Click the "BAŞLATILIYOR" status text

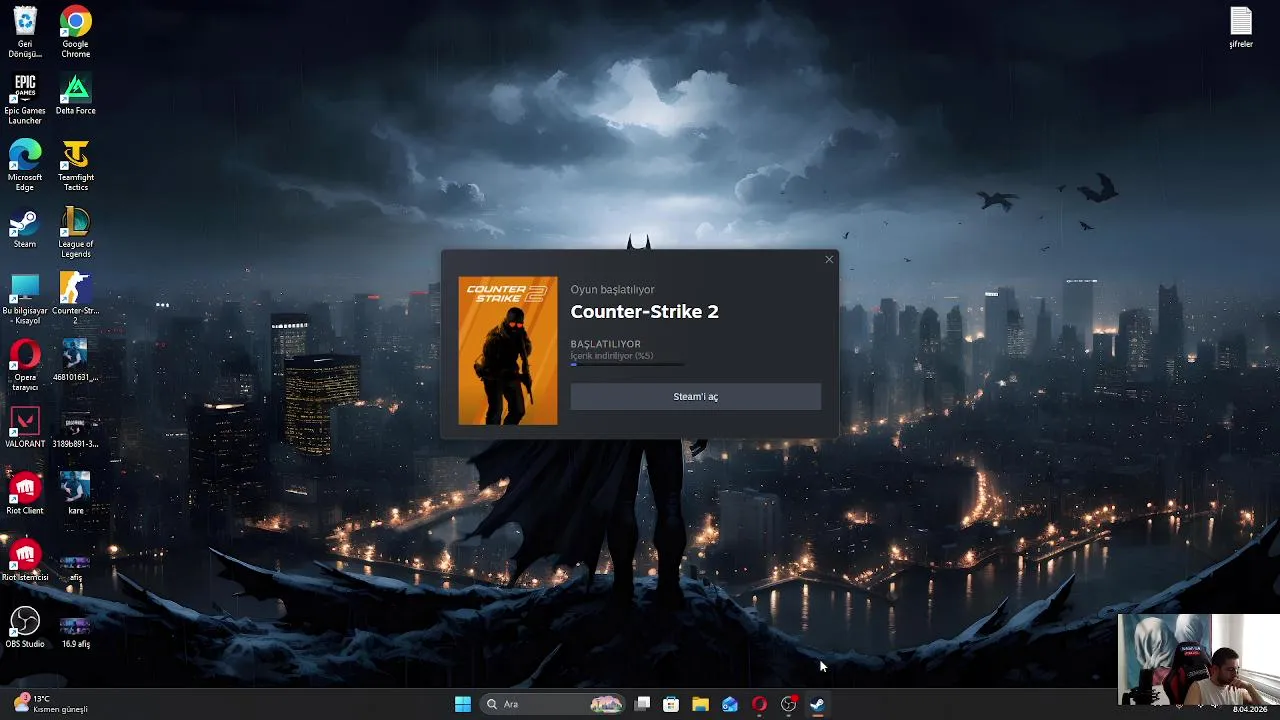[605, 344]
